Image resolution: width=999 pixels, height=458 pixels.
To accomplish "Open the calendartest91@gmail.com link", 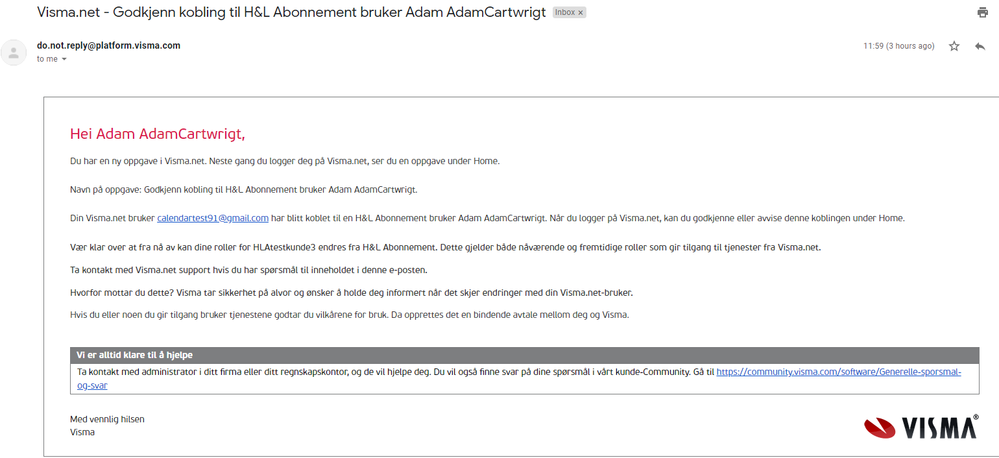I will 213,217.
